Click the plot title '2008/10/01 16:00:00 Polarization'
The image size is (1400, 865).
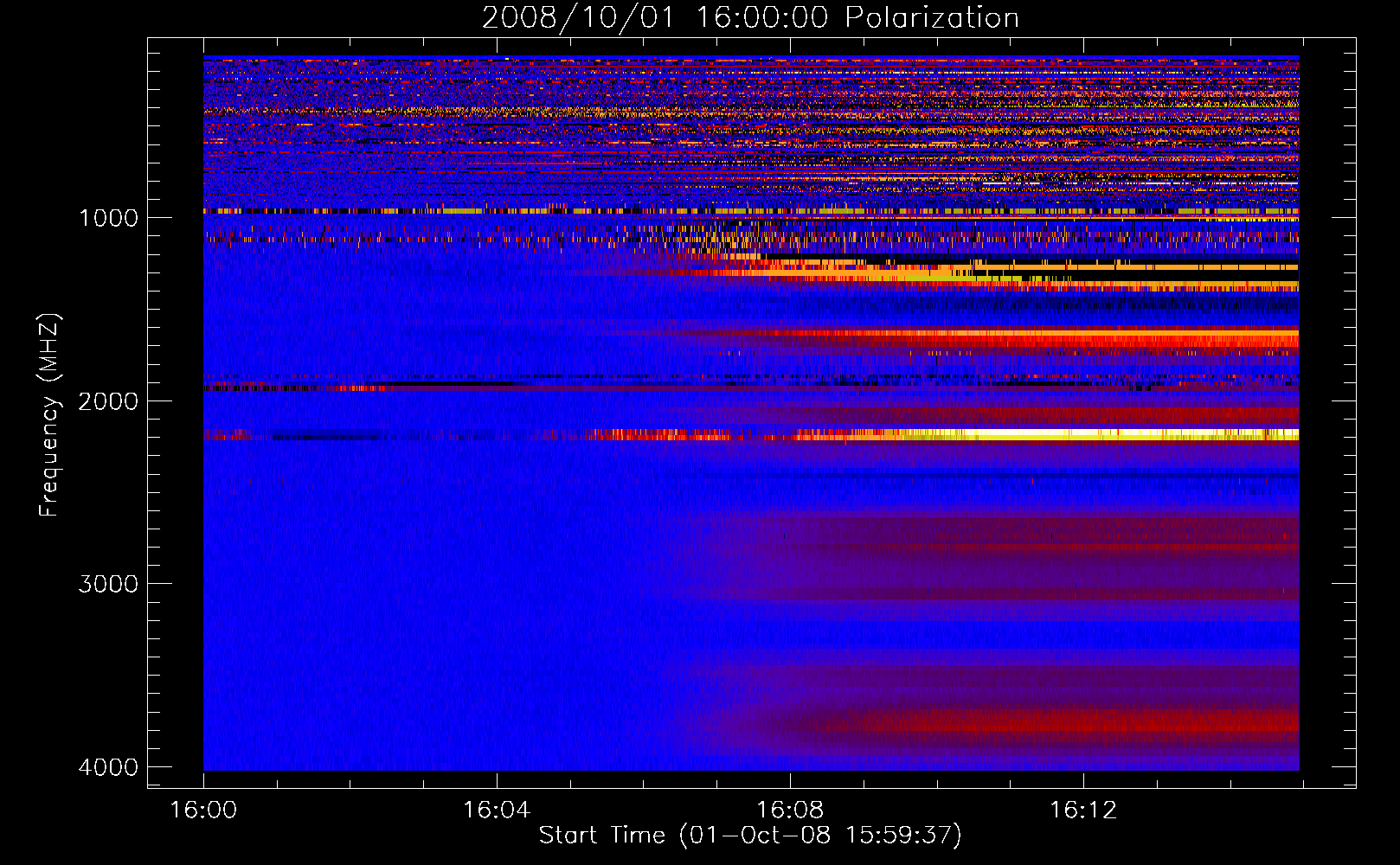[750, 17]
